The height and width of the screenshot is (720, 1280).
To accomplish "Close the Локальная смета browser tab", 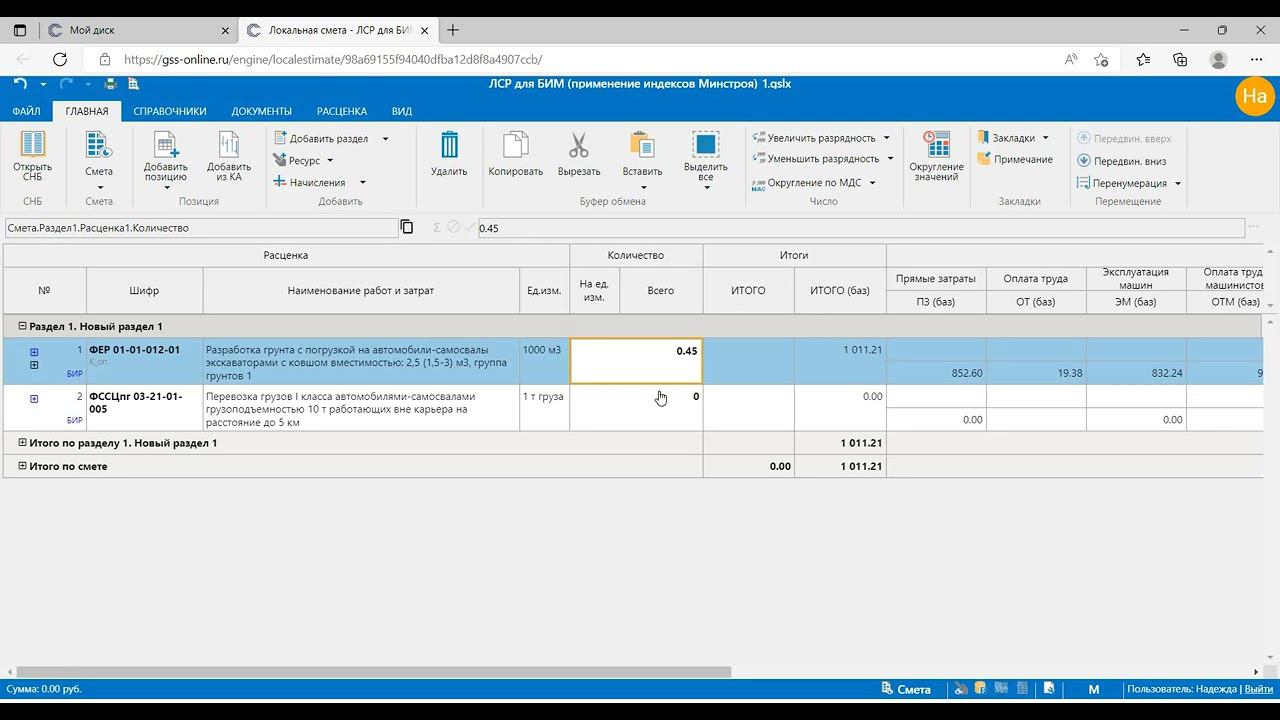I will (x=422, y=30).
